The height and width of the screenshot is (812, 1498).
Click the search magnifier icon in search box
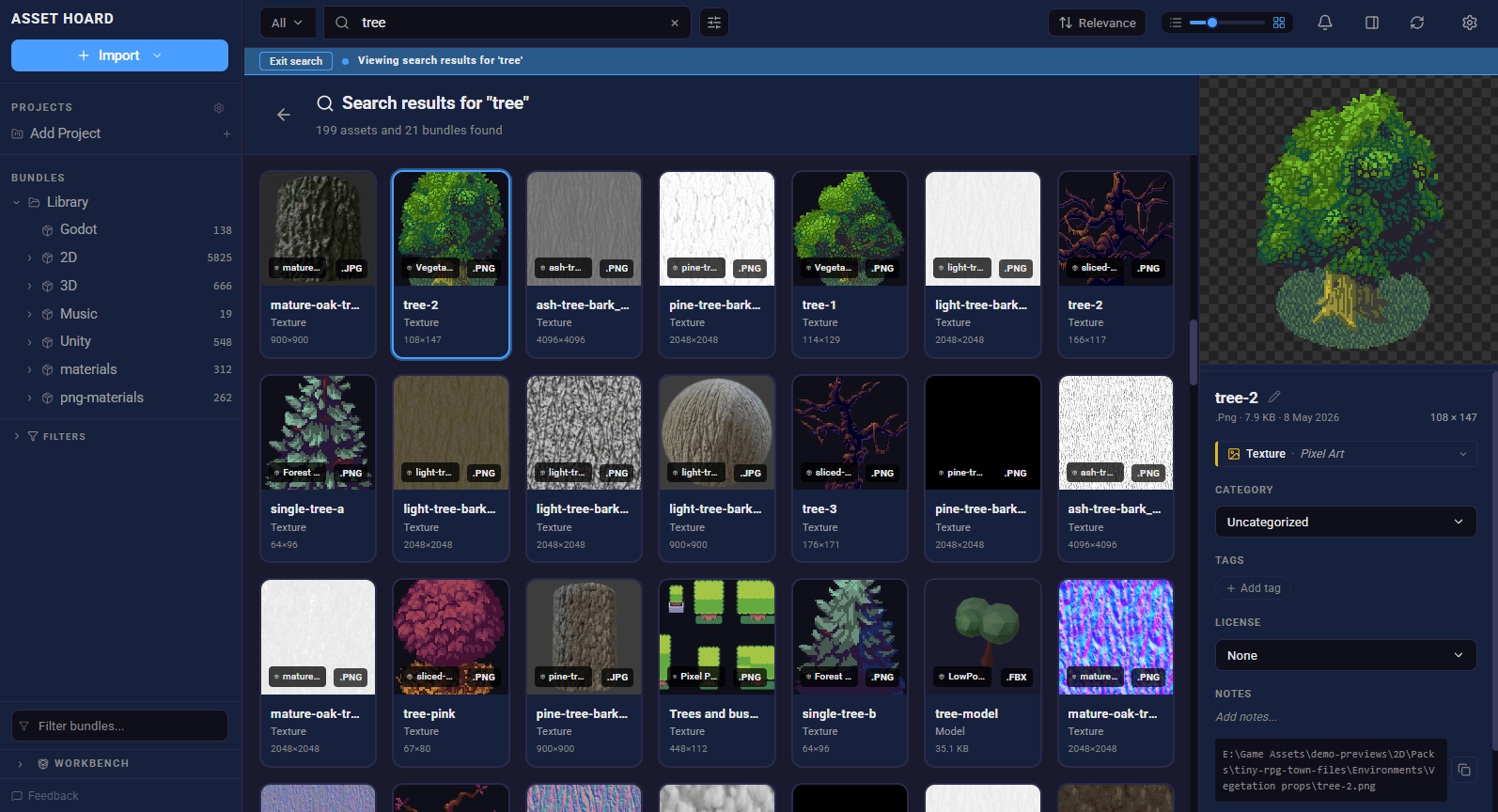coord(342,23)
